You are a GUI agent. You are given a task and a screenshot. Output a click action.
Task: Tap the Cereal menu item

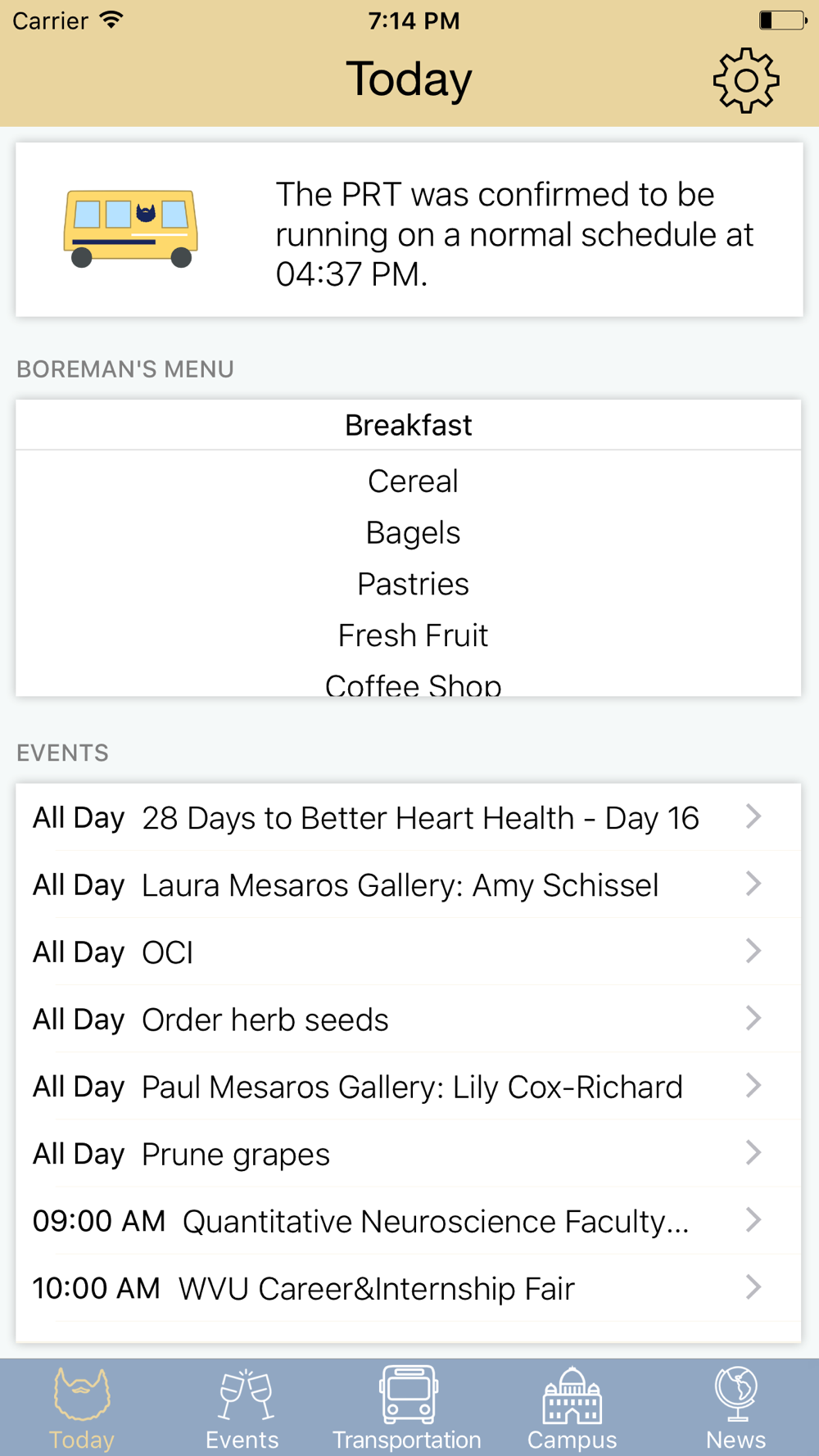(413, 481)
